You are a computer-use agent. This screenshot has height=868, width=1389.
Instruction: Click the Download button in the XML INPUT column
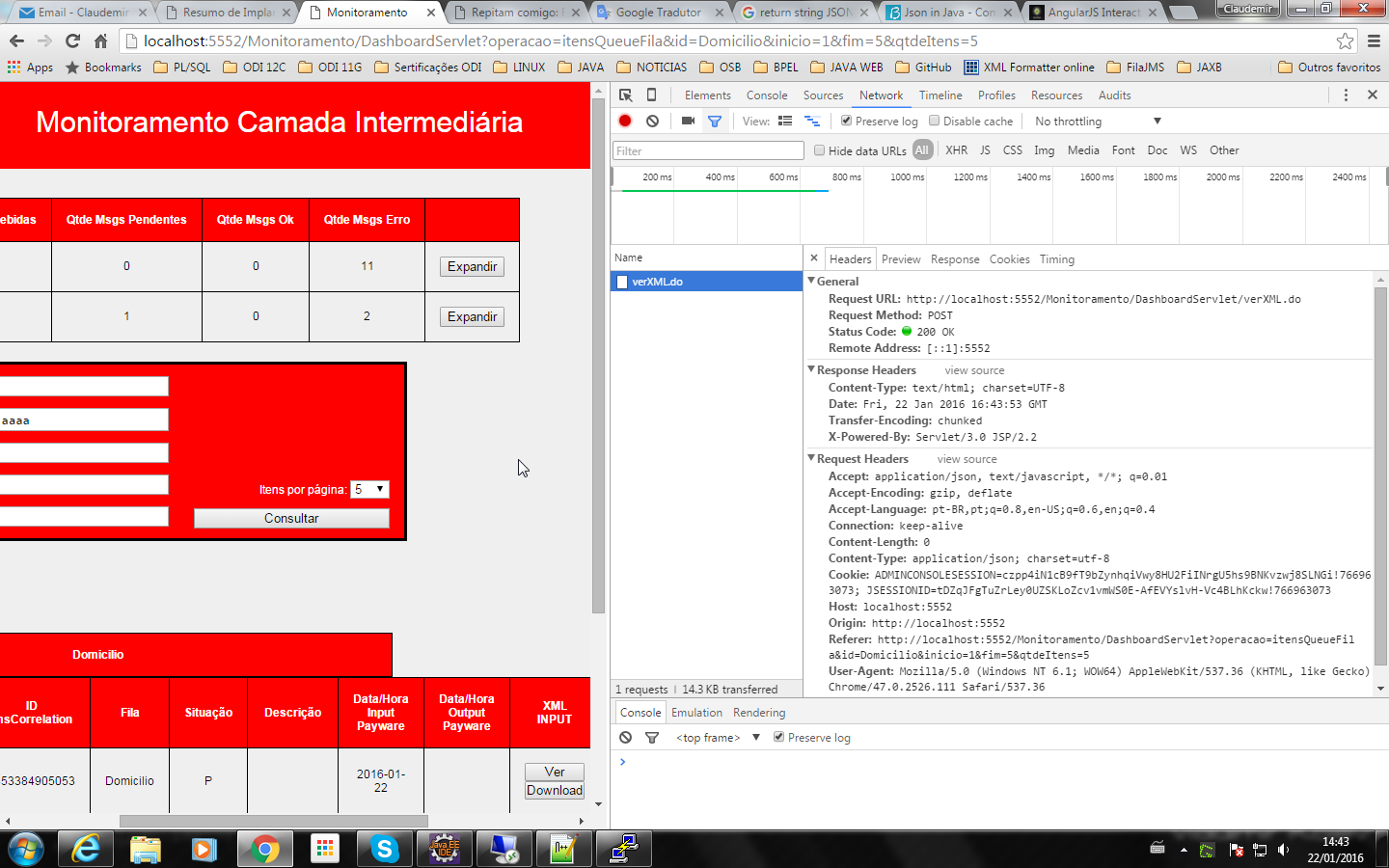[555, 790]
